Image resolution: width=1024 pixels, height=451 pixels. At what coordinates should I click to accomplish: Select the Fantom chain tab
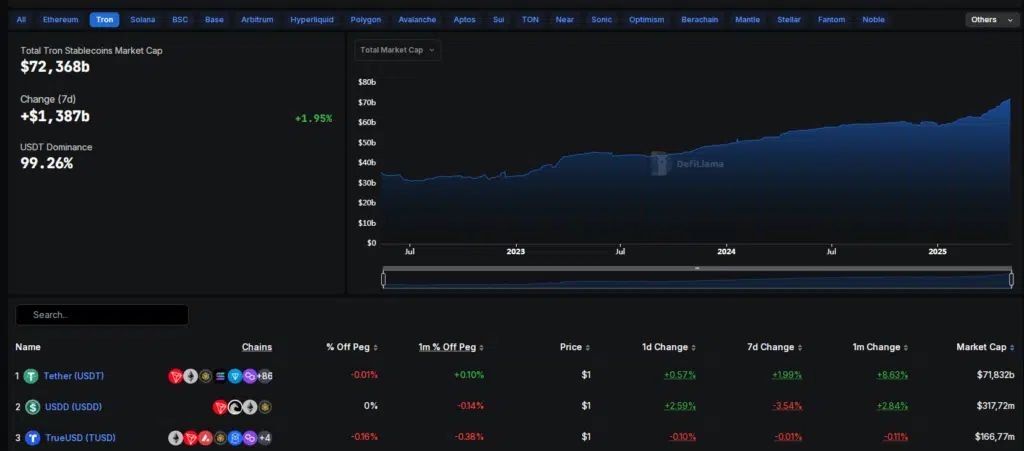tap(831, 20)
